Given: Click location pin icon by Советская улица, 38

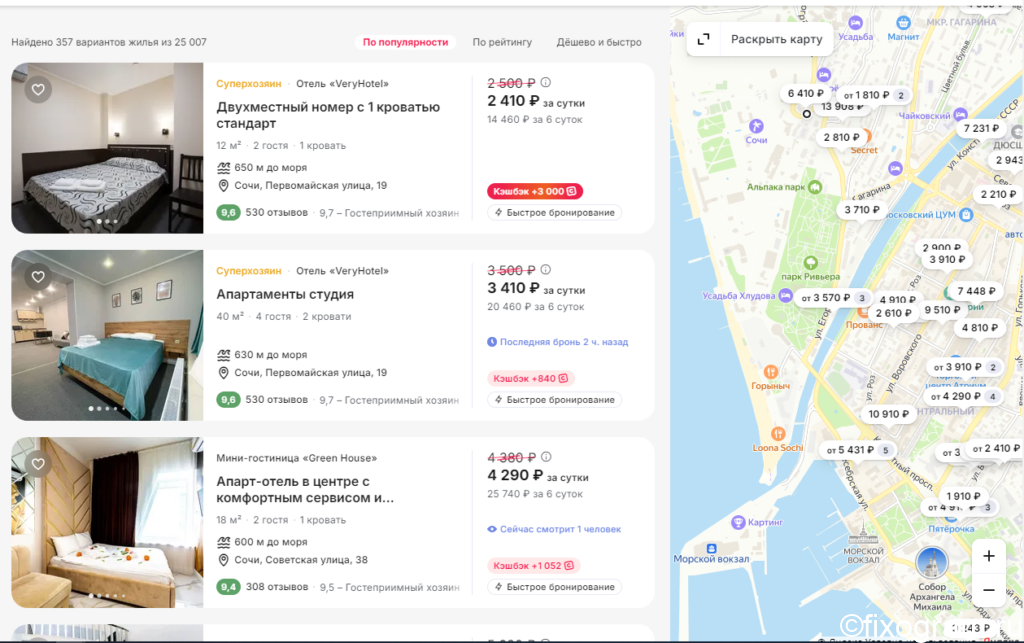Looking at the screenshot, I should [x=223, y=560].
